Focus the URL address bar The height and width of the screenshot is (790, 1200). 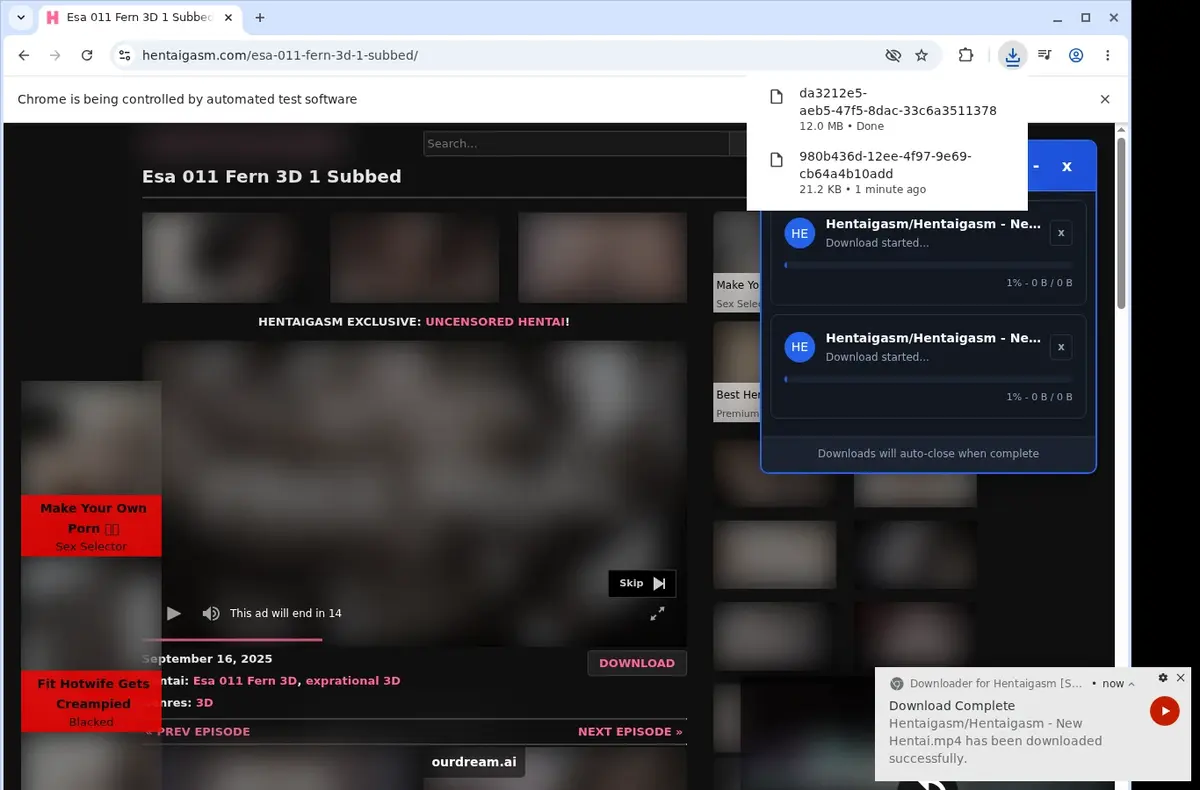click(505, 55)
